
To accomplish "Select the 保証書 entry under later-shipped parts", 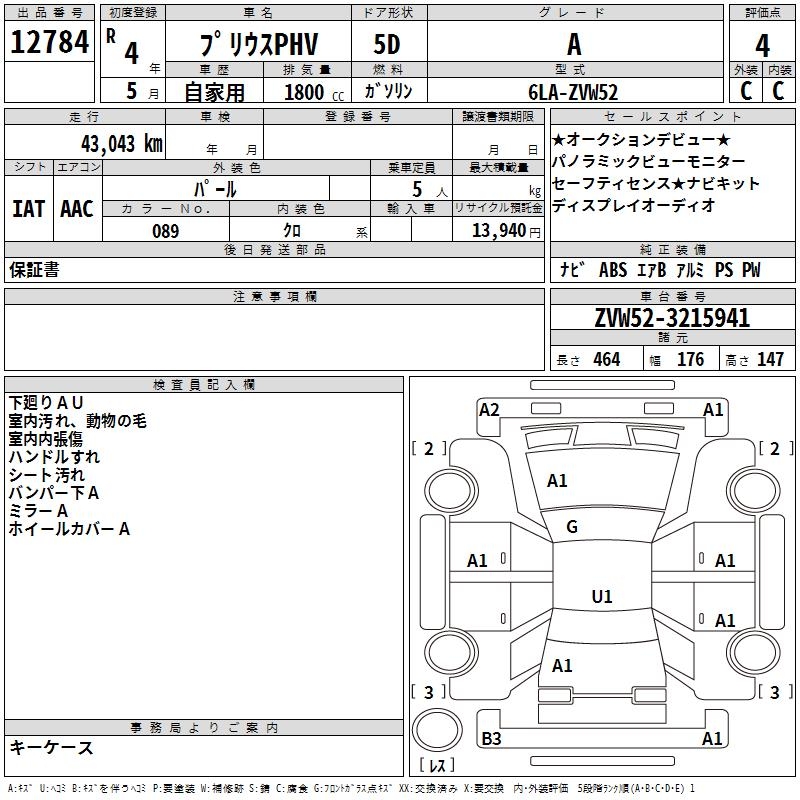I will click(34, 270).
